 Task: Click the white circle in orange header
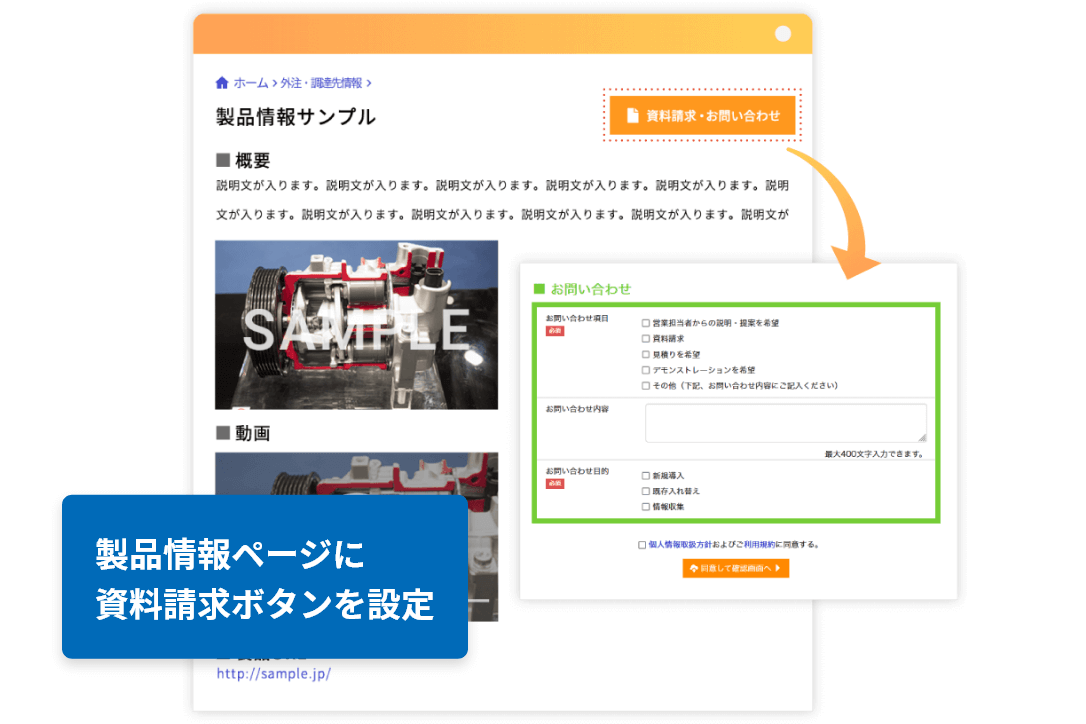pyautogui.click(x=783, y=34)
